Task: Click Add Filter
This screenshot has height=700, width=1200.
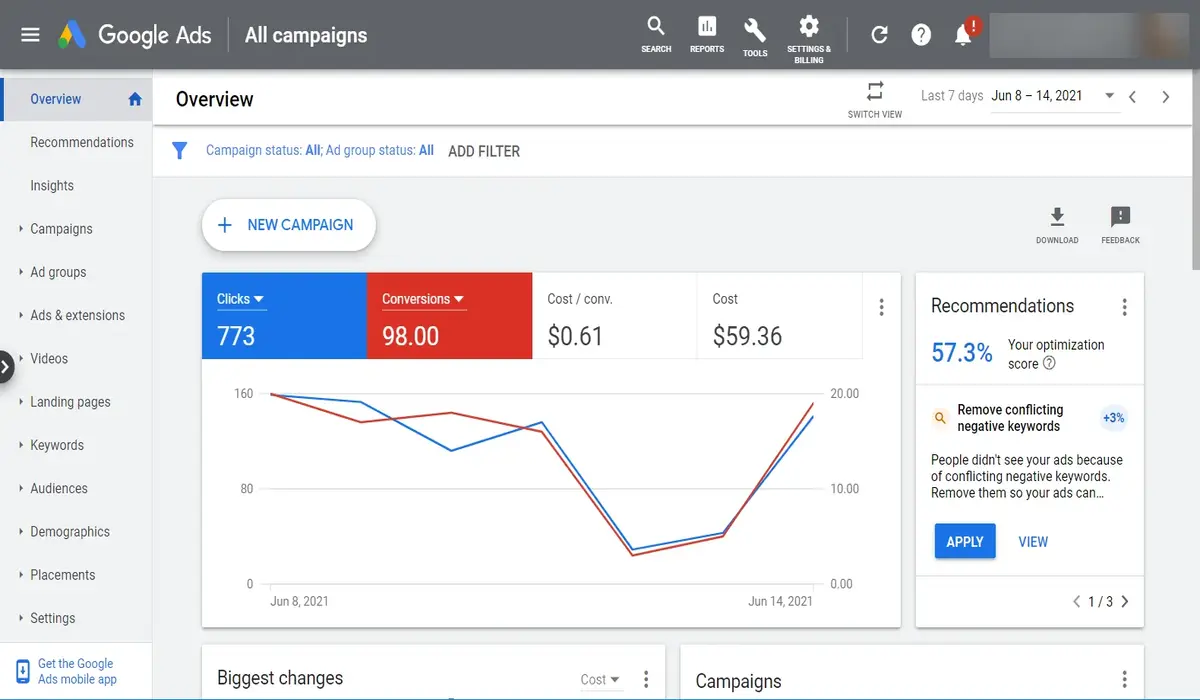Action: [484, 151]
